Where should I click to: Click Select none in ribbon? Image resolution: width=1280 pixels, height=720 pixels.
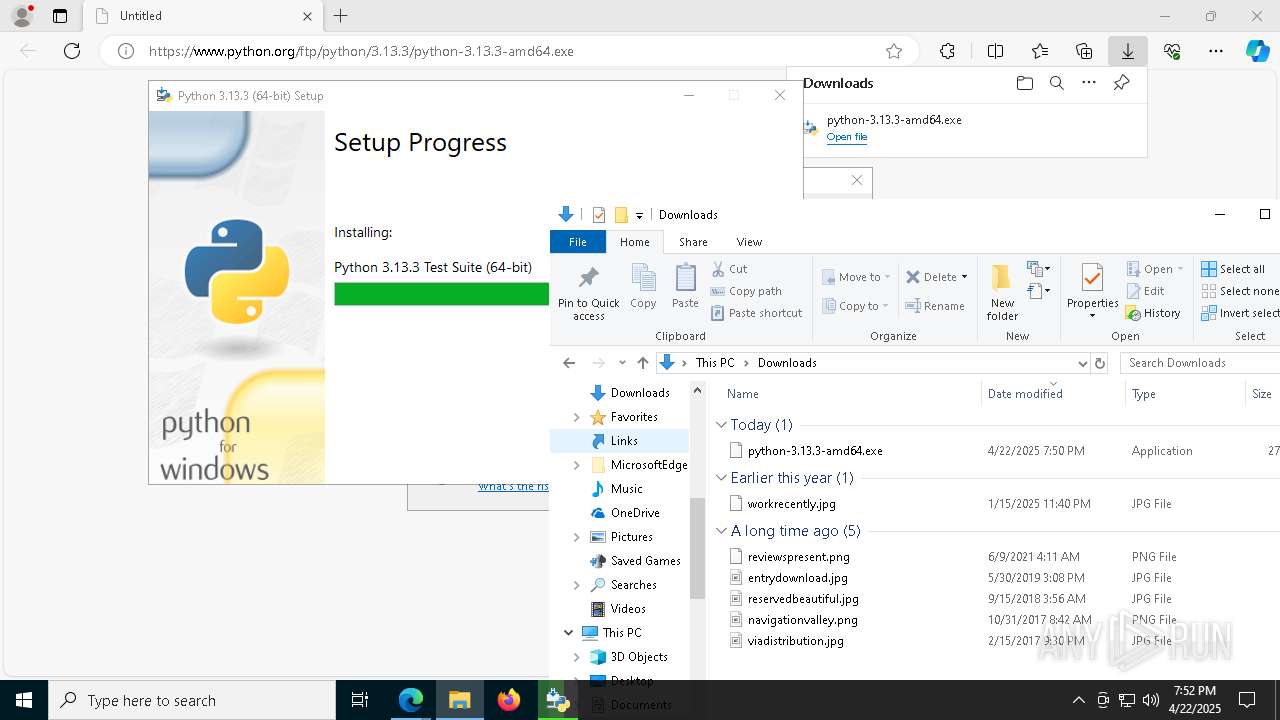coord(1240,291)
